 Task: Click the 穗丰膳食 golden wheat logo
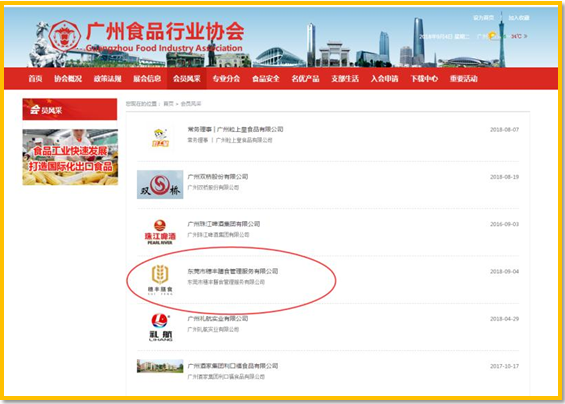160,279
